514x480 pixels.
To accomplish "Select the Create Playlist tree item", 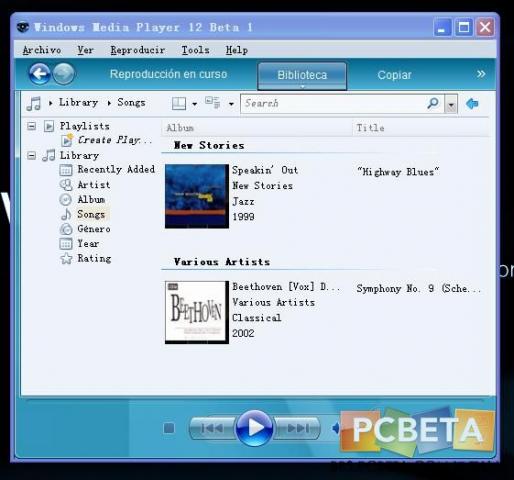I will pyautogui.click(x=114, y=140).
